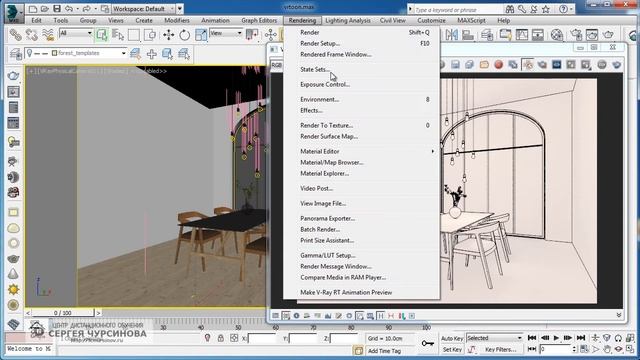Choose Render Setup... from Rendering menu
This screenshot has height=360, width=640.
click(x=320, y=43)
